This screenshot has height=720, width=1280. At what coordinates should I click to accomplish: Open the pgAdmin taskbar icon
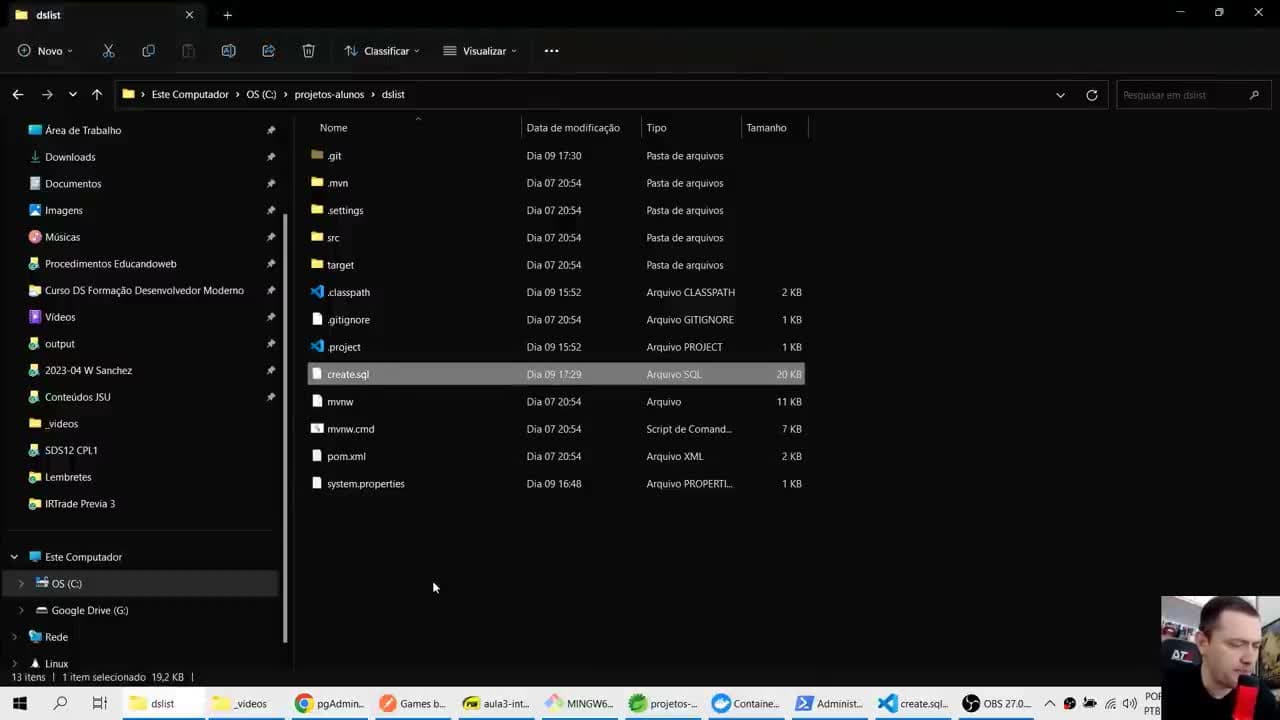pos(329,703)
